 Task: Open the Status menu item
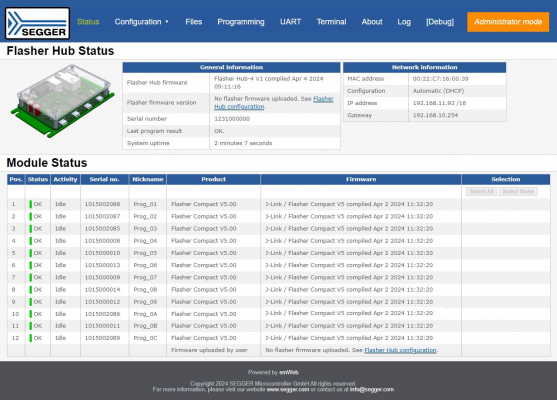[x=88, y=22]
